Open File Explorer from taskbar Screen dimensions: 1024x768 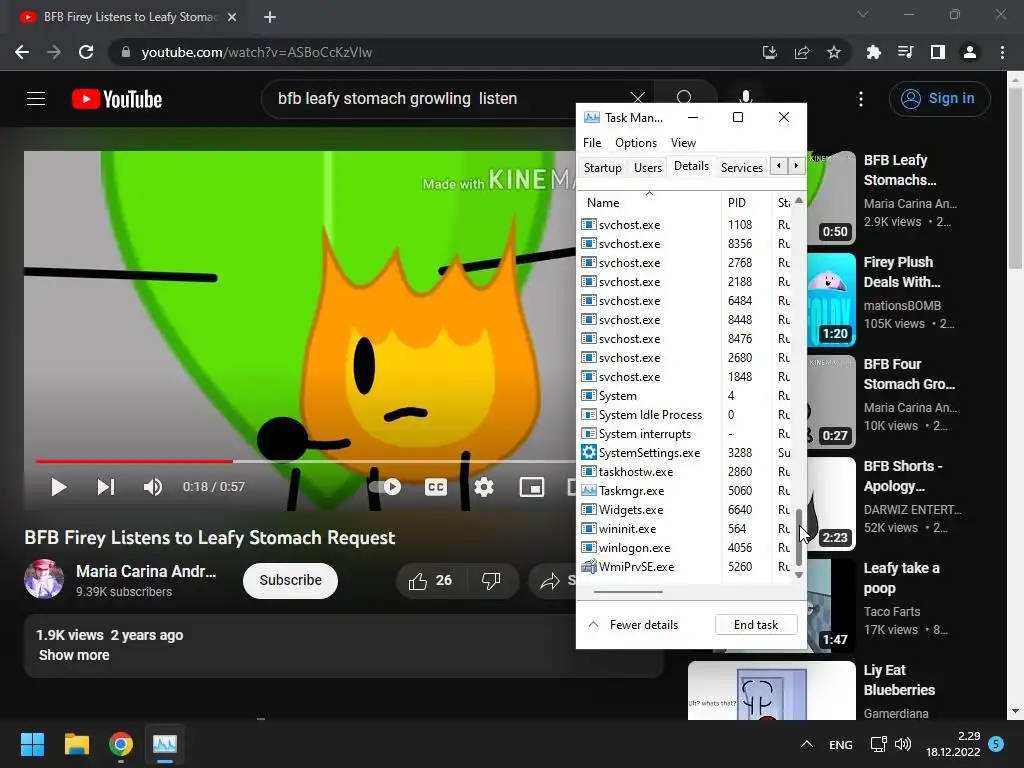click(76, 744)
